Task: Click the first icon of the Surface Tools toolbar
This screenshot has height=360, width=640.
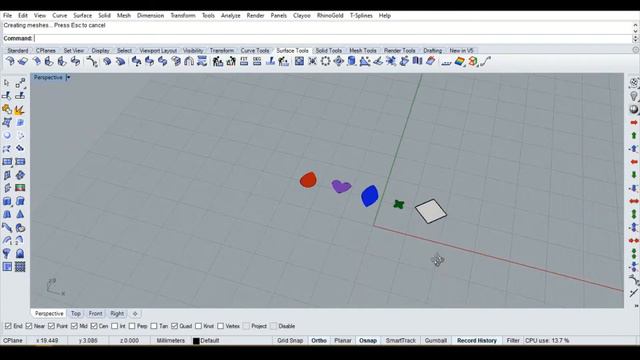Action: tap(10, 62)
